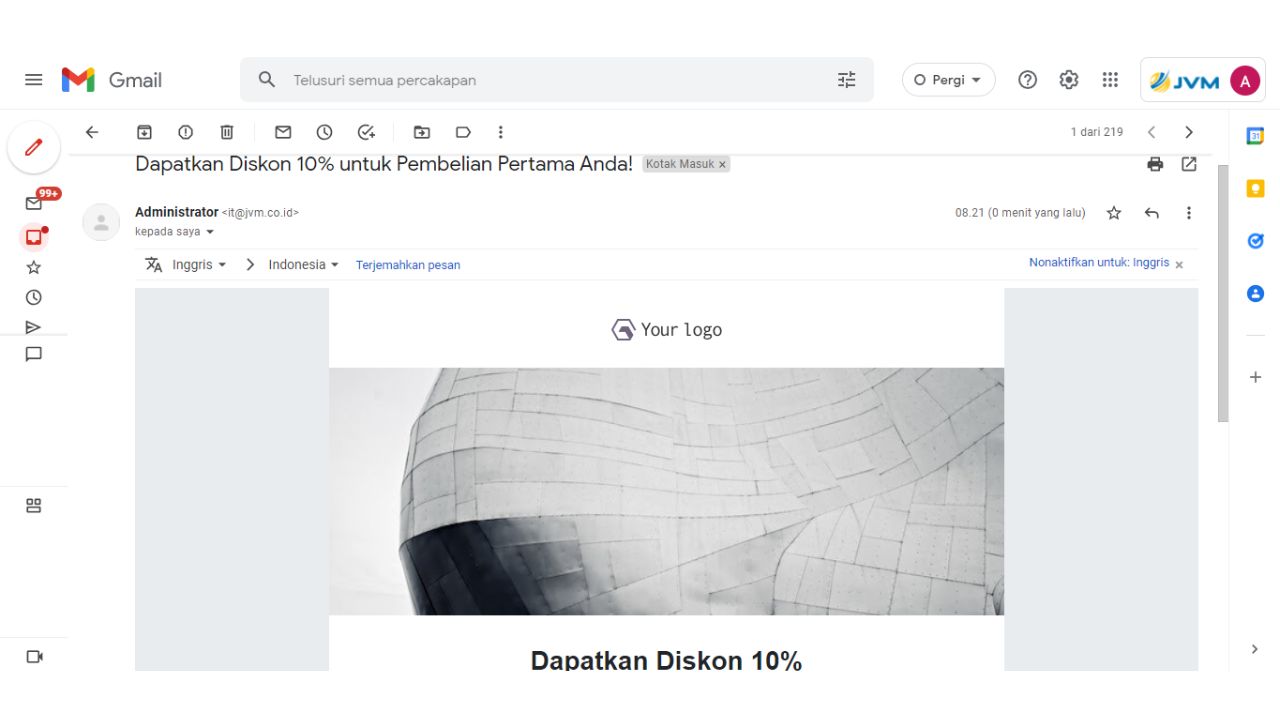Click the sender avatar picture

point(101,222)
